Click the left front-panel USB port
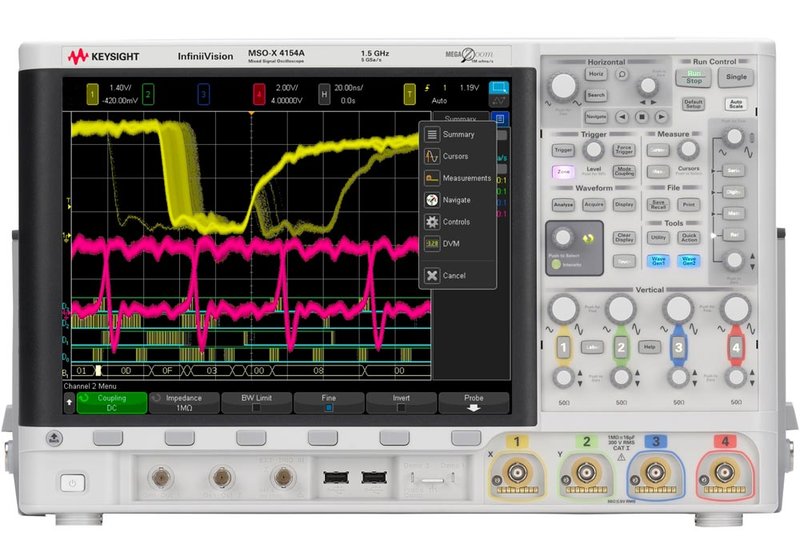Screen dimensions: 800x560 (x=336, y=478)
